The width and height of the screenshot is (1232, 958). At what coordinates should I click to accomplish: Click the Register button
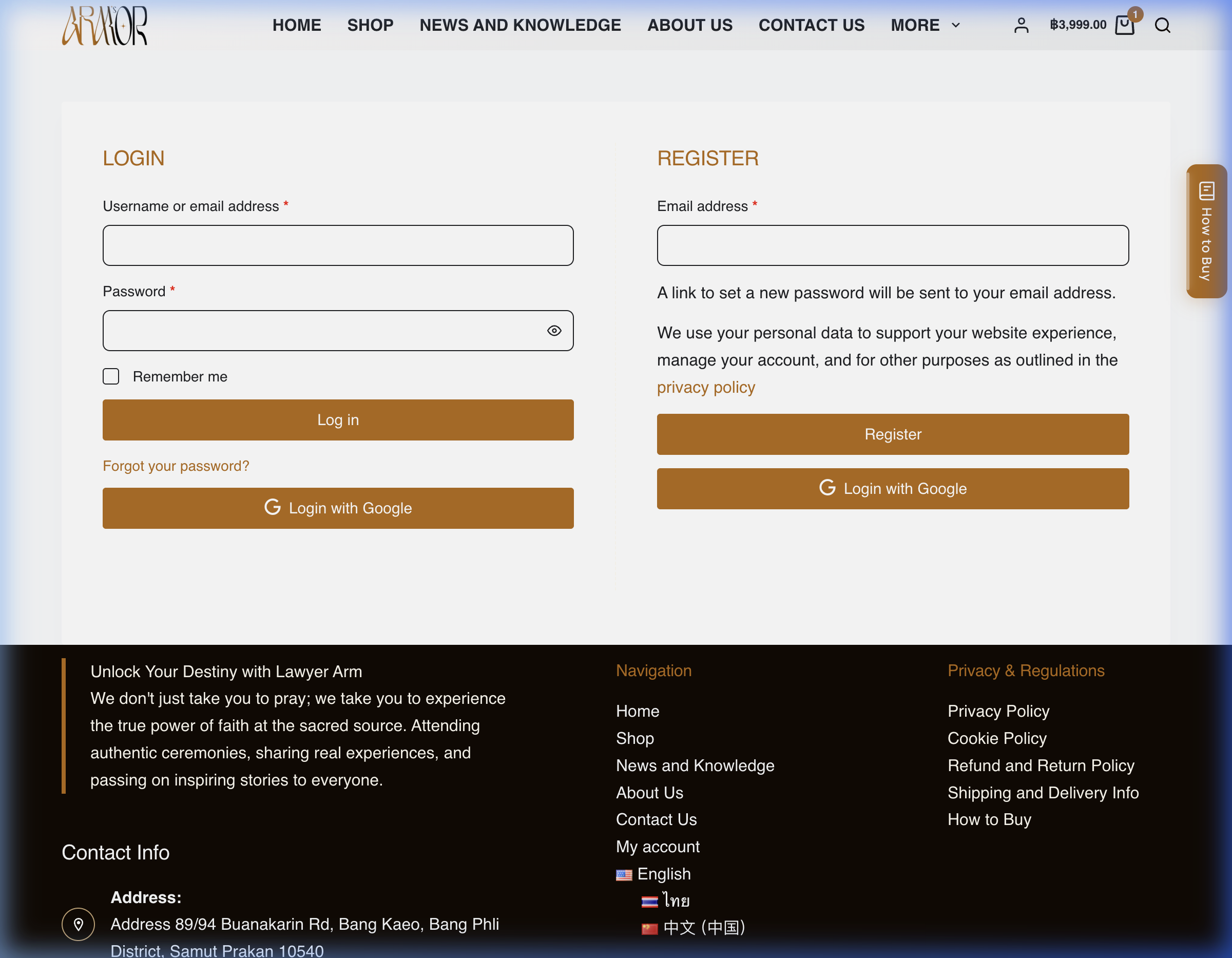click(x=892, y=434)
